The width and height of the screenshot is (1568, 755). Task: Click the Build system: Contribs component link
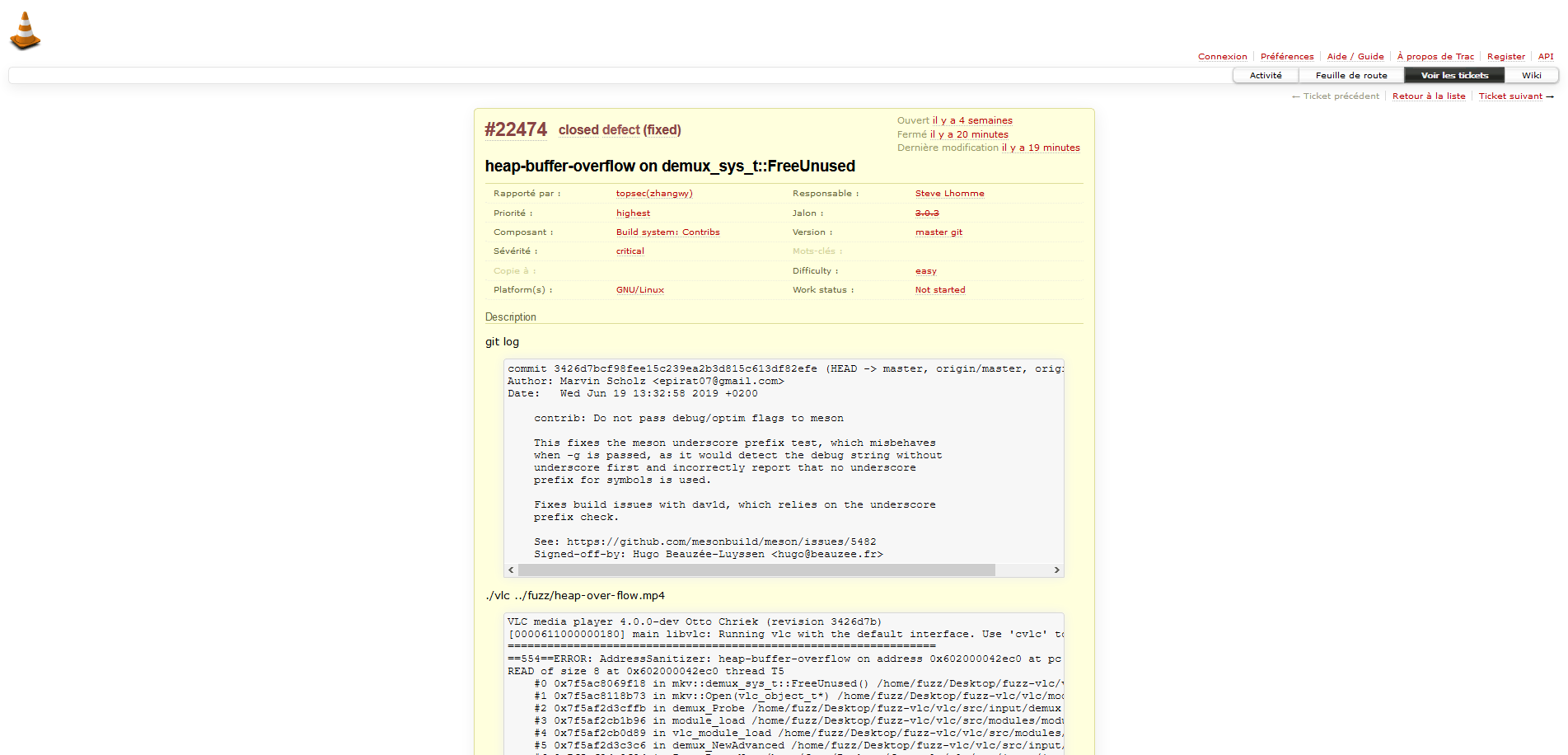(667, 232)
